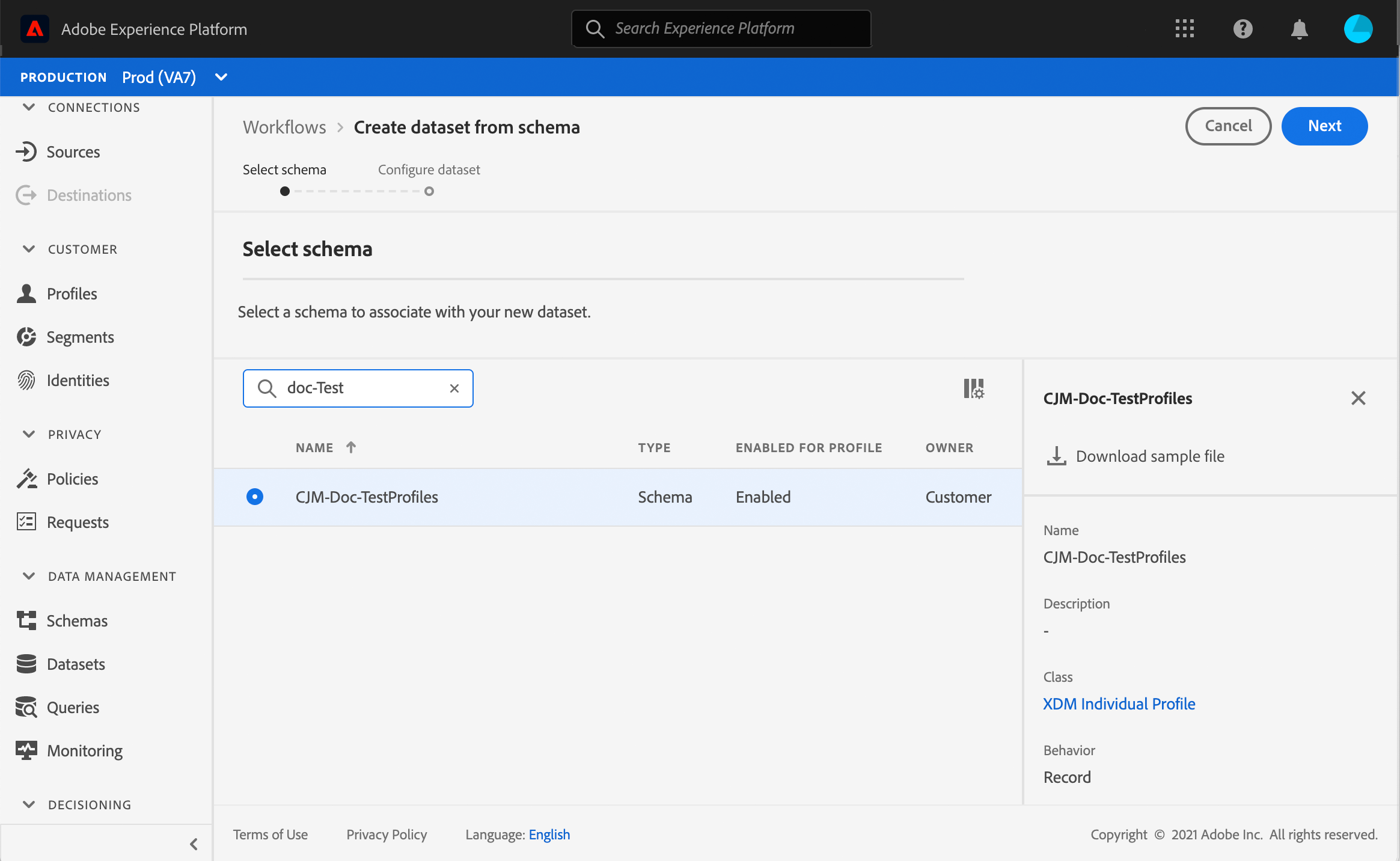Image resolution: width=1400 pixels, height=861 pixels.
Task: Select the CJM-Doc-TestProfiles radio button
Action: tap(255, 497)
